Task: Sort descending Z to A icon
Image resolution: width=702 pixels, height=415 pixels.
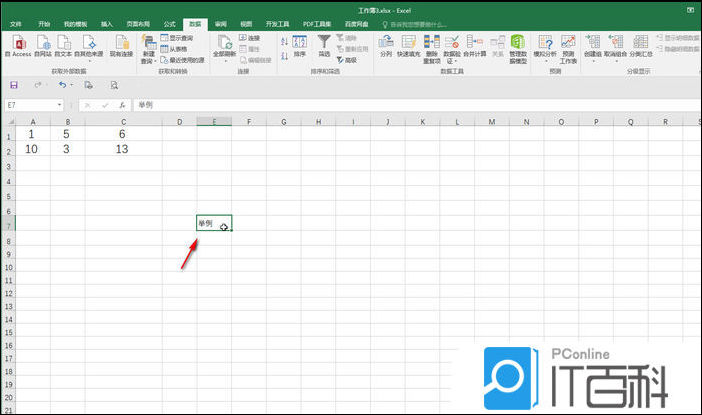Action: (284, 56)
